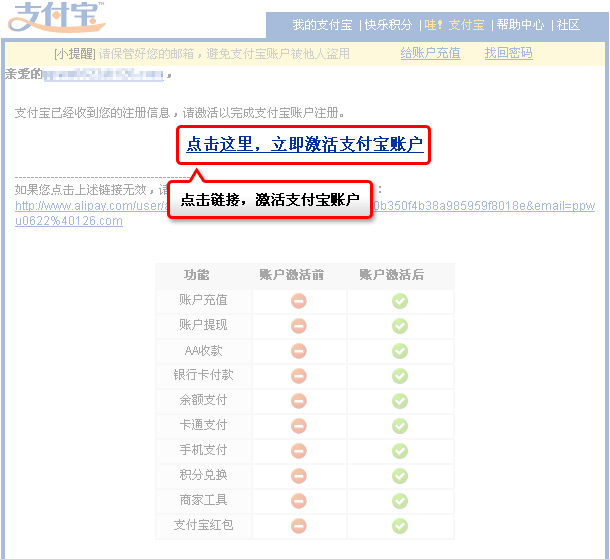Screen dimensions: 610x559
Task: Open 社区 navigation item
Action: pos(568,25)
